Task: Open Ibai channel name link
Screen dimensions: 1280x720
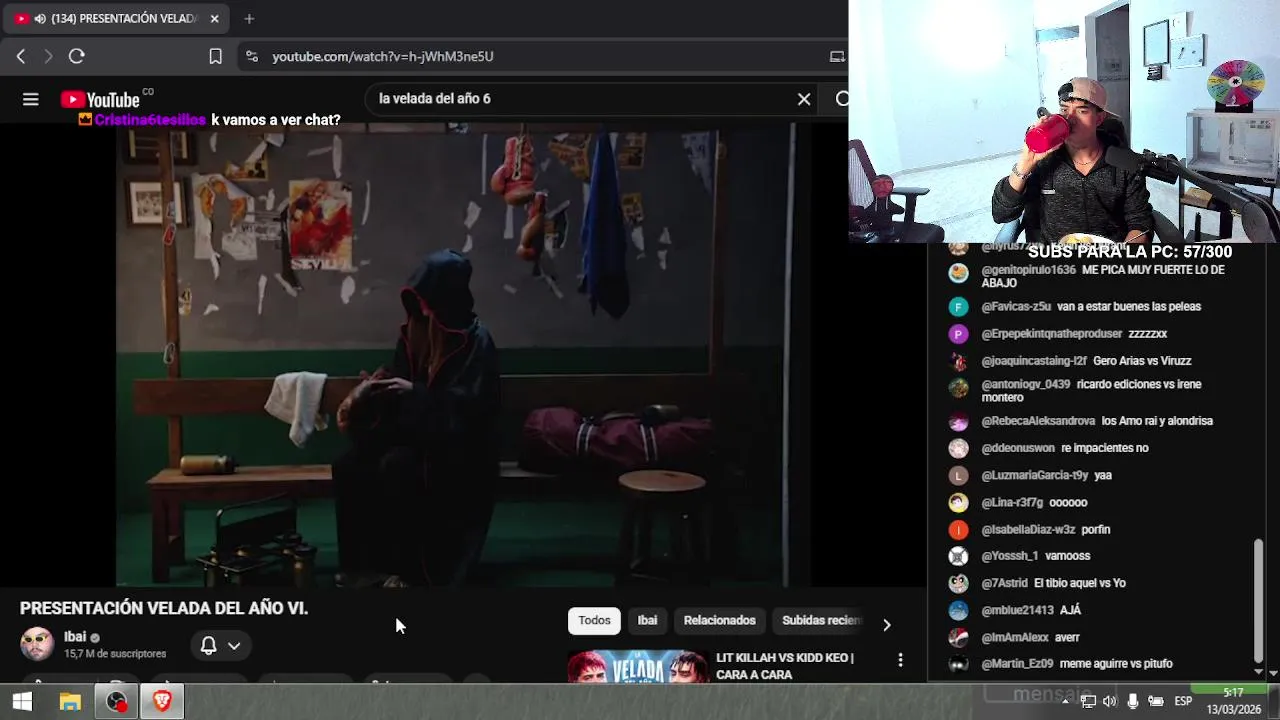Action: (x=75, y=637)
